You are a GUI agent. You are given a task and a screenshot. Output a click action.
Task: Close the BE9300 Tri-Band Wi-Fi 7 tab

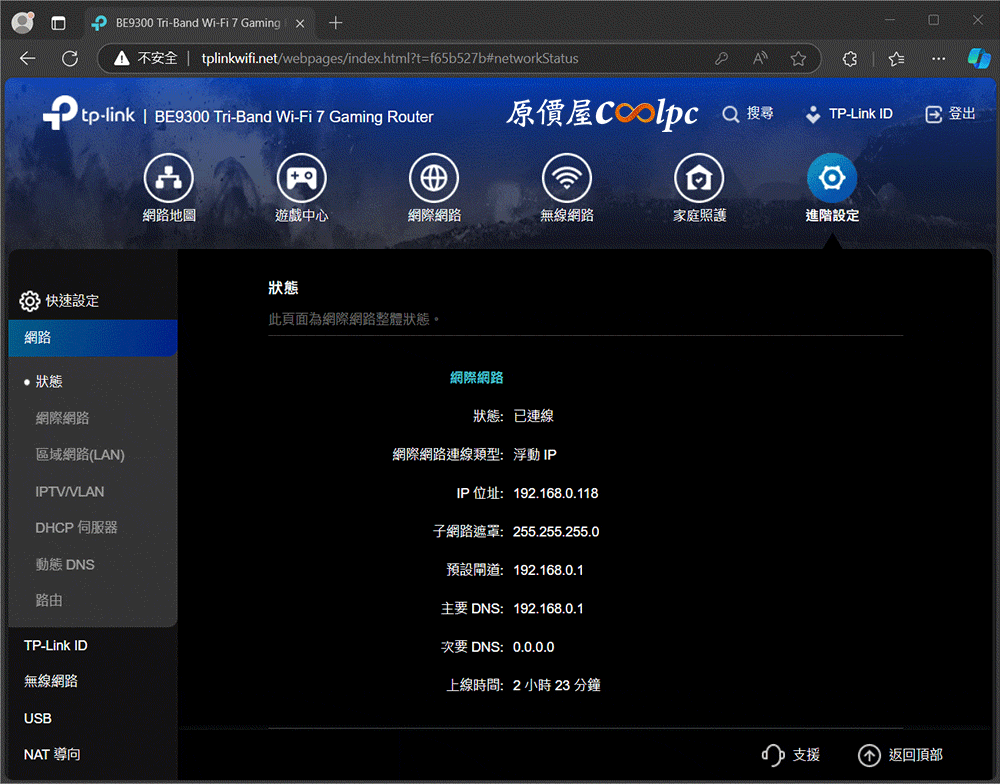point(300,23)
